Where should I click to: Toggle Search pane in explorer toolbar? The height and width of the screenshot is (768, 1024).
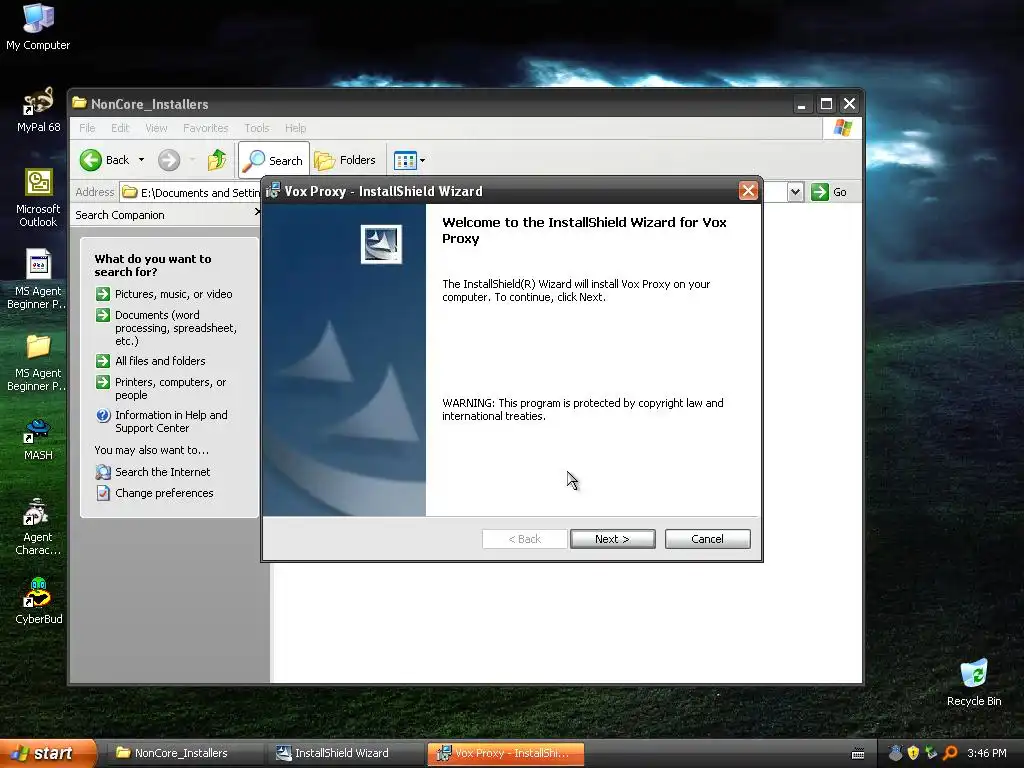274,160
